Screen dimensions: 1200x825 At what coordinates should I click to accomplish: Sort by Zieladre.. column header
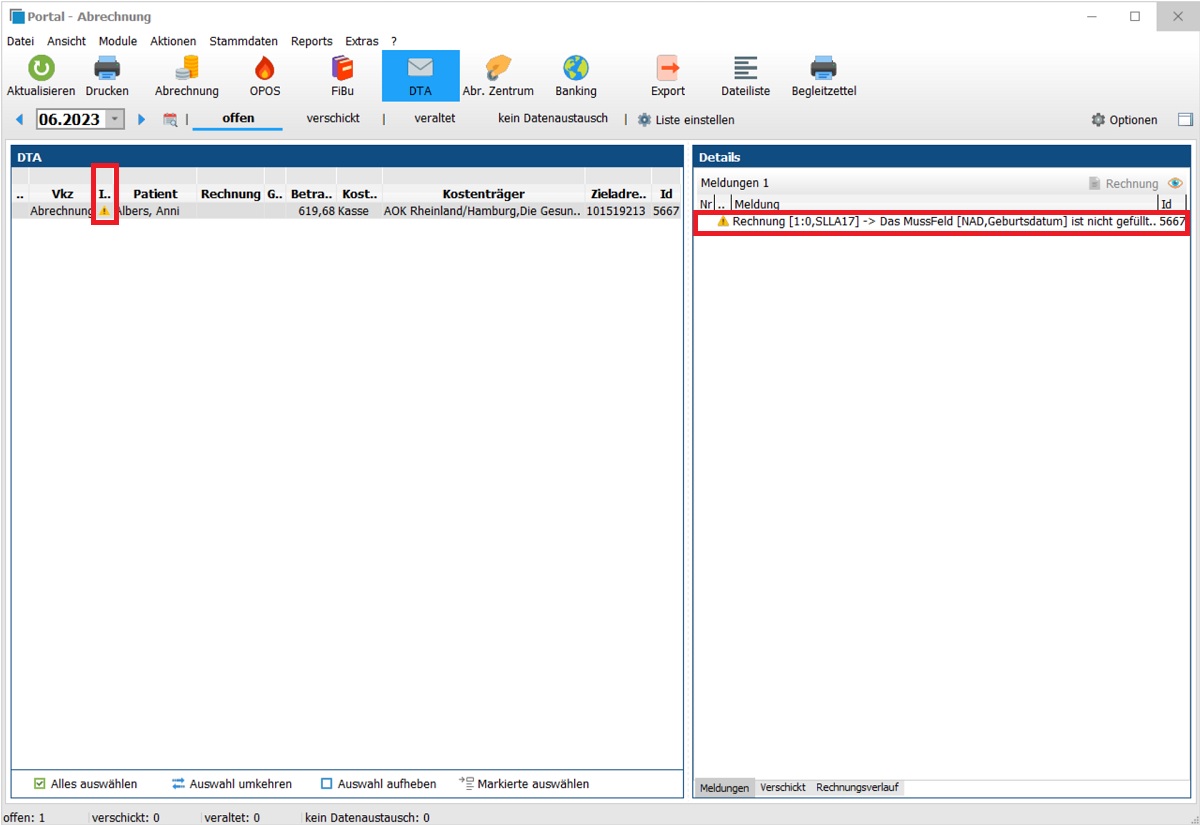point(618,194)
